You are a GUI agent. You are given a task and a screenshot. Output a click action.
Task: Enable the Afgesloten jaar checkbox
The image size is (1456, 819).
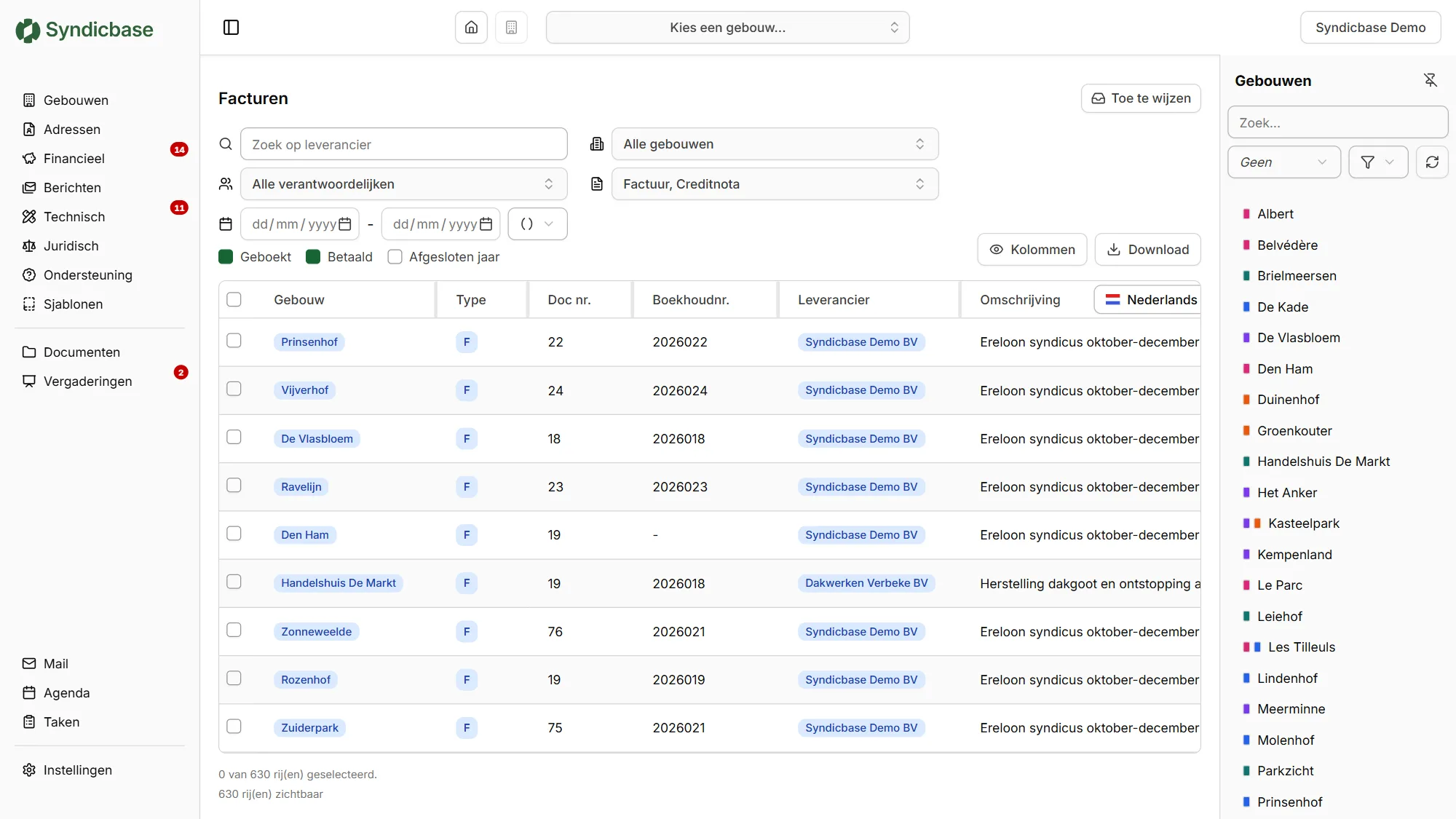(395, 256)
